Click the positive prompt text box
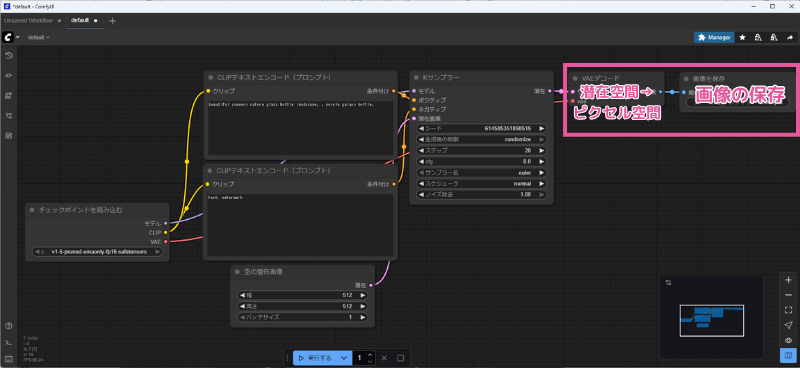 pyautogui.click(x=301, y=128)
